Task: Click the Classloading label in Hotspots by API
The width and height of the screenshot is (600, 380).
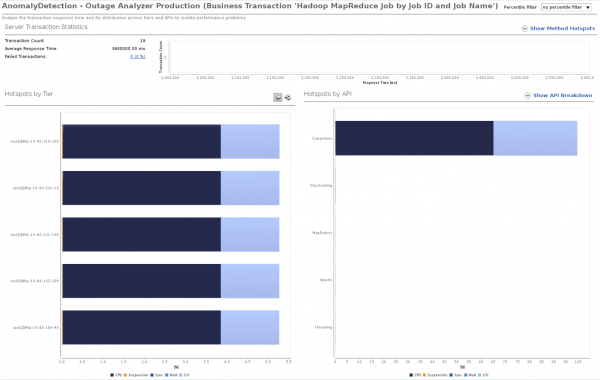Action: pyautogui.click(x=321, y=186)
